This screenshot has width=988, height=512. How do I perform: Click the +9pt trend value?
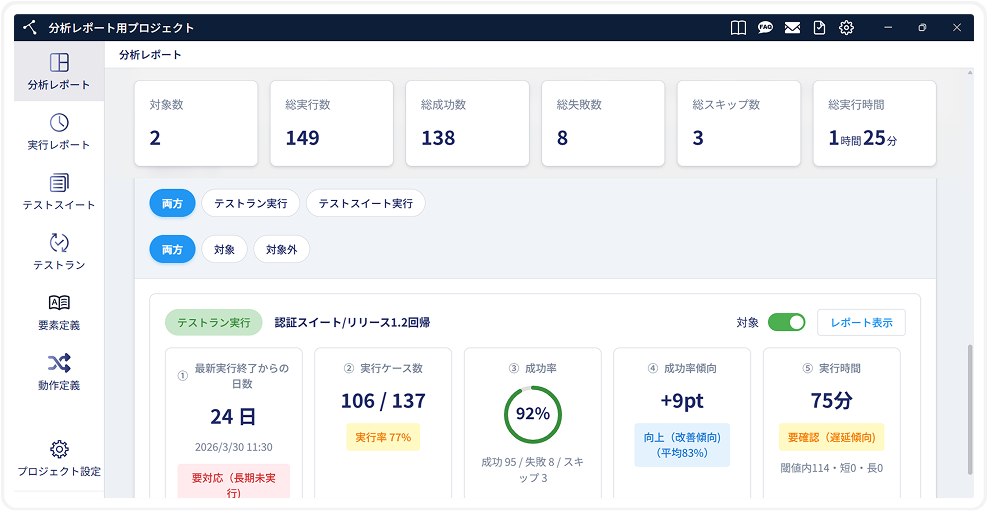[682, 401]
